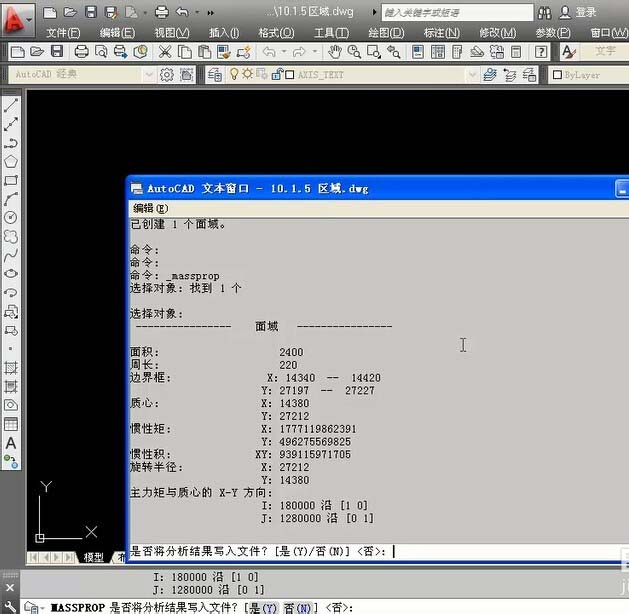Click the Match Properties brush icon
This screenshot has width=629, height=614.
(224, 52)
